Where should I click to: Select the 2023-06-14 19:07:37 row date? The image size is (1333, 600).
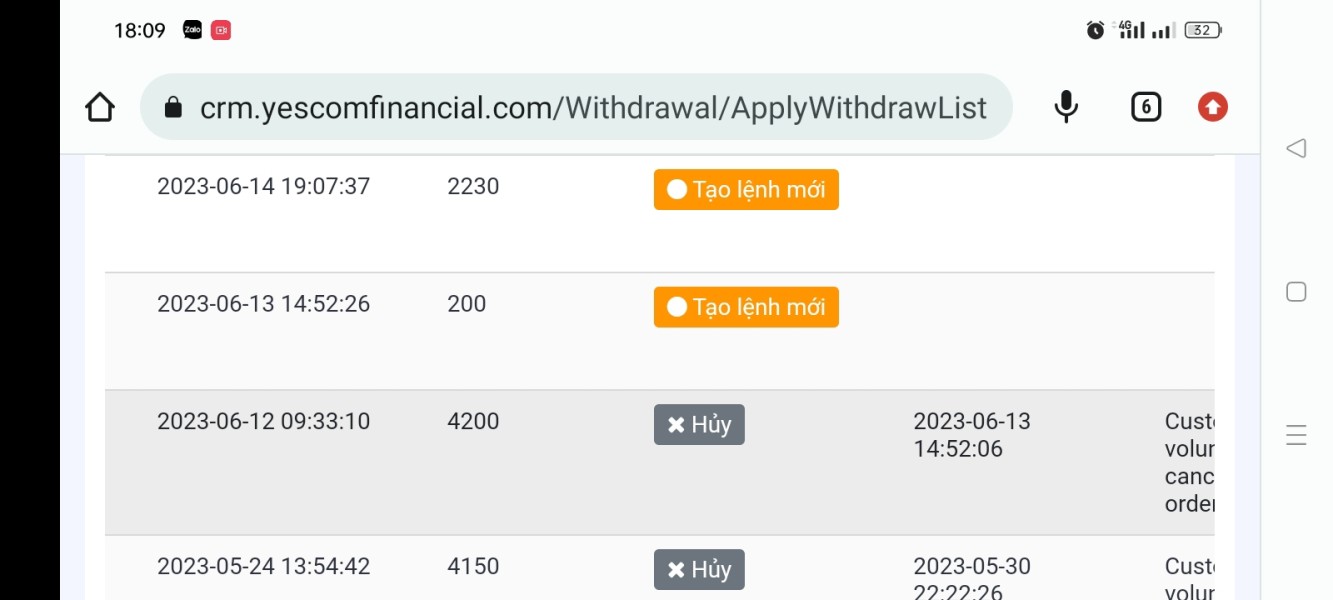click(264, 187)
